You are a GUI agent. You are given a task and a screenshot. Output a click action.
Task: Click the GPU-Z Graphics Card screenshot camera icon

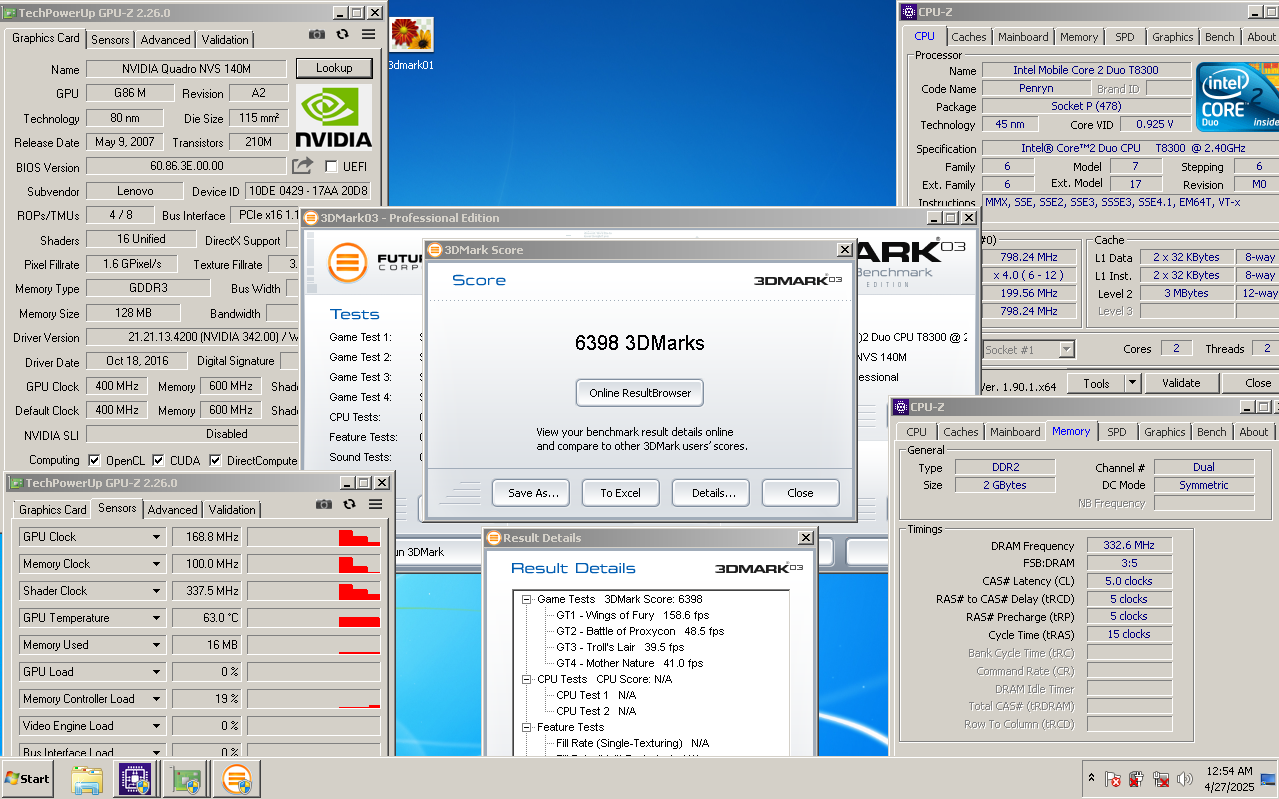pos(317,34)
